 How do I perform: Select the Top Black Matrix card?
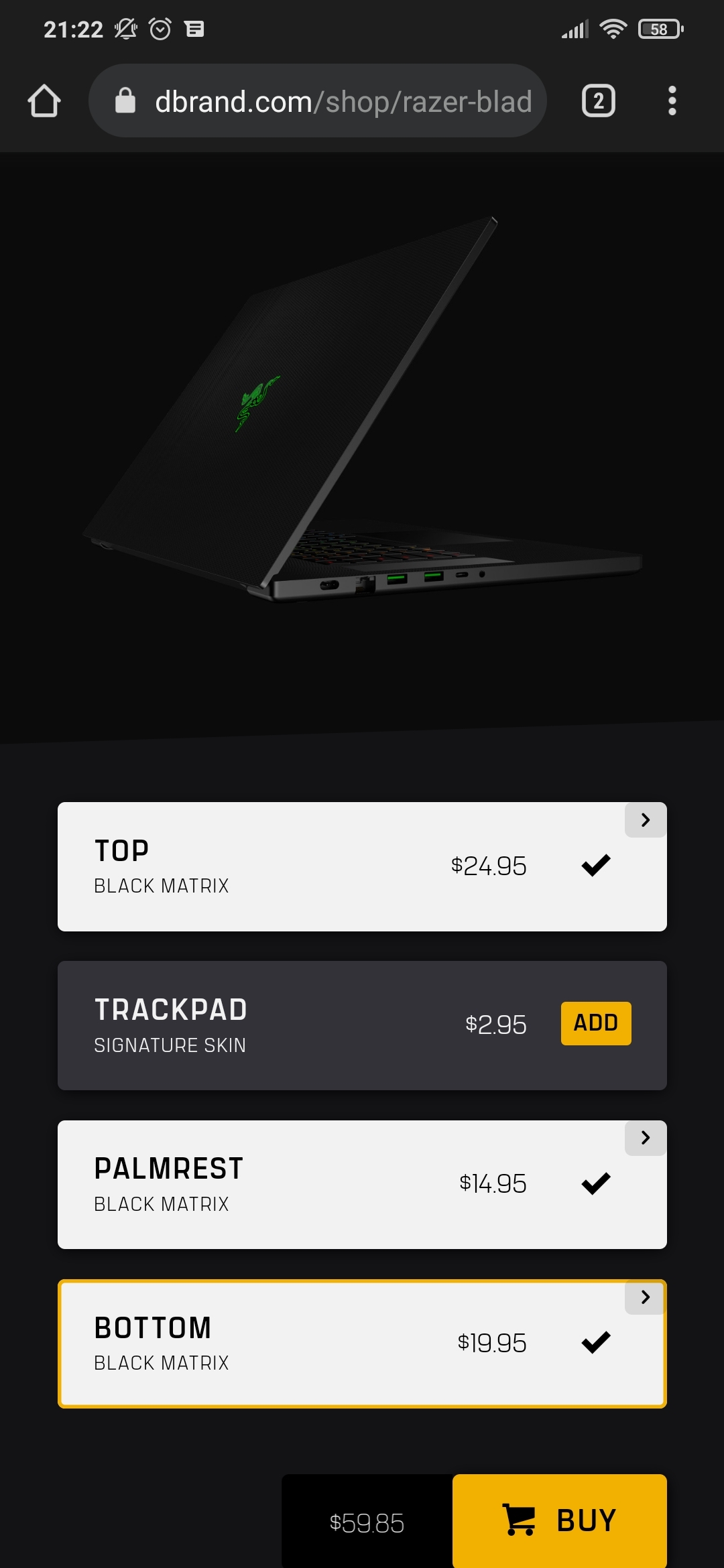point(362,866)
